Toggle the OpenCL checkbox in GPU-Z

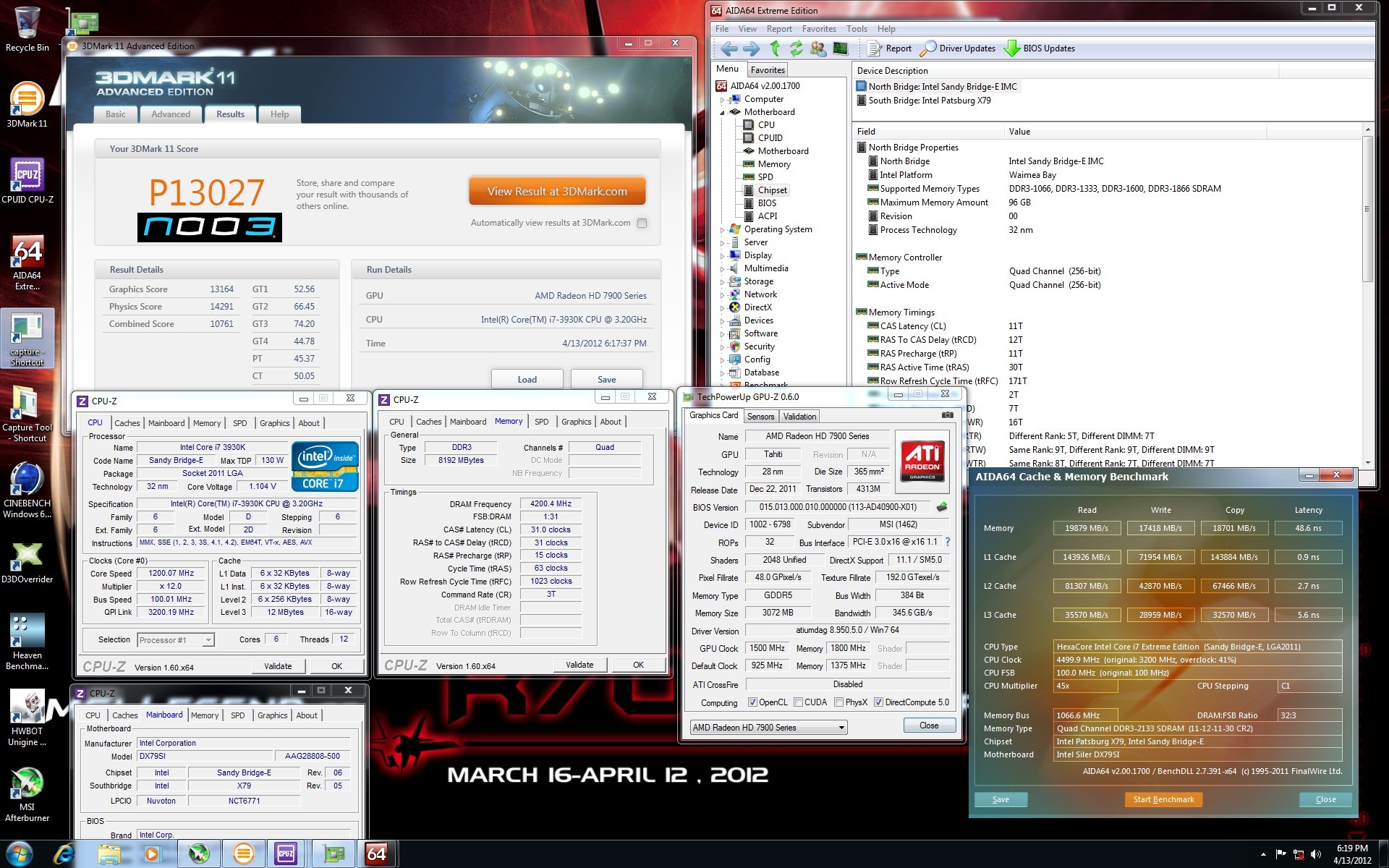point(752,702)
